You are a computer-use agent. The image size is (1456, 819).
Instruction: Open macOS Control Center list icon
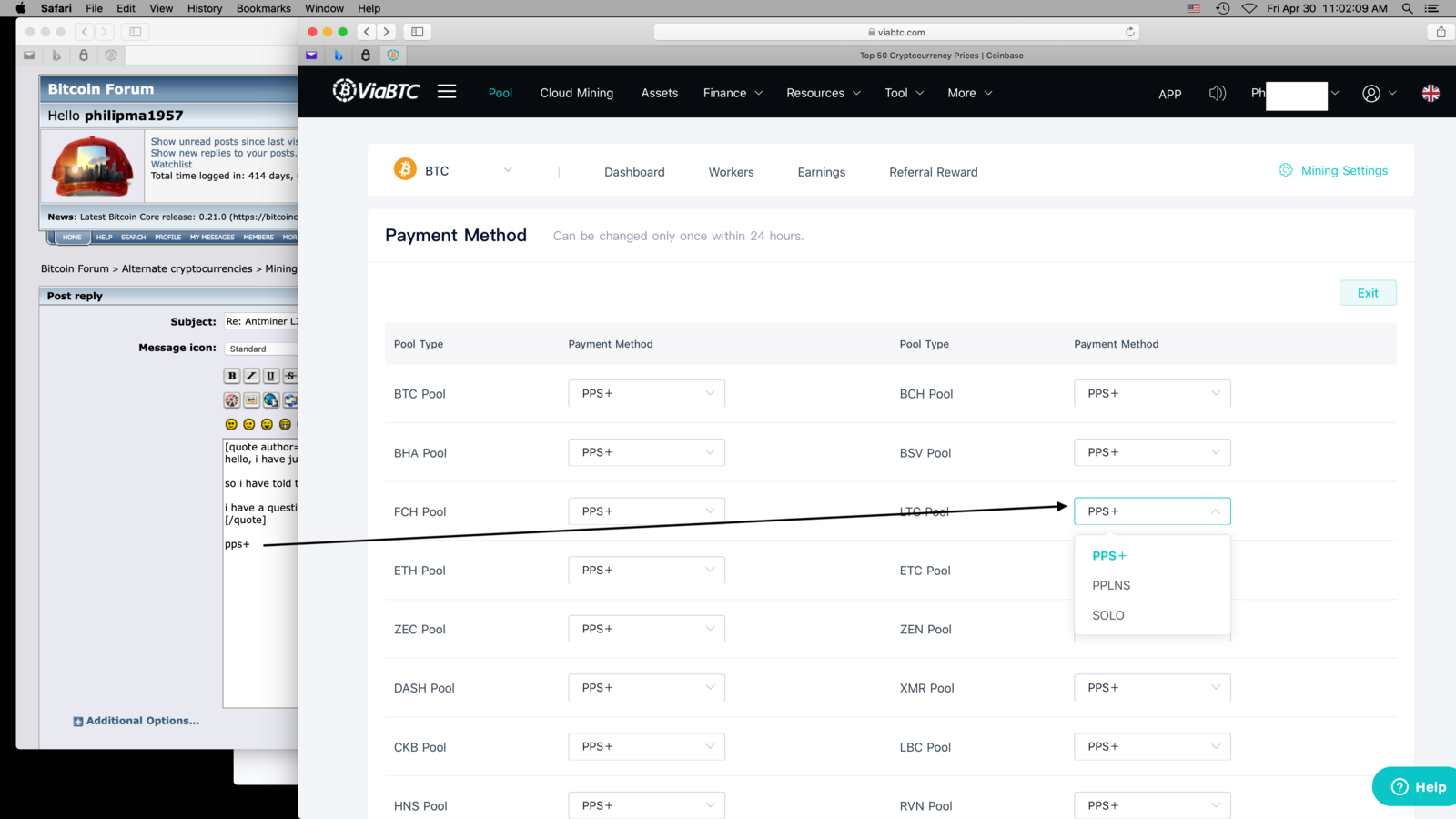point(1431,8)
